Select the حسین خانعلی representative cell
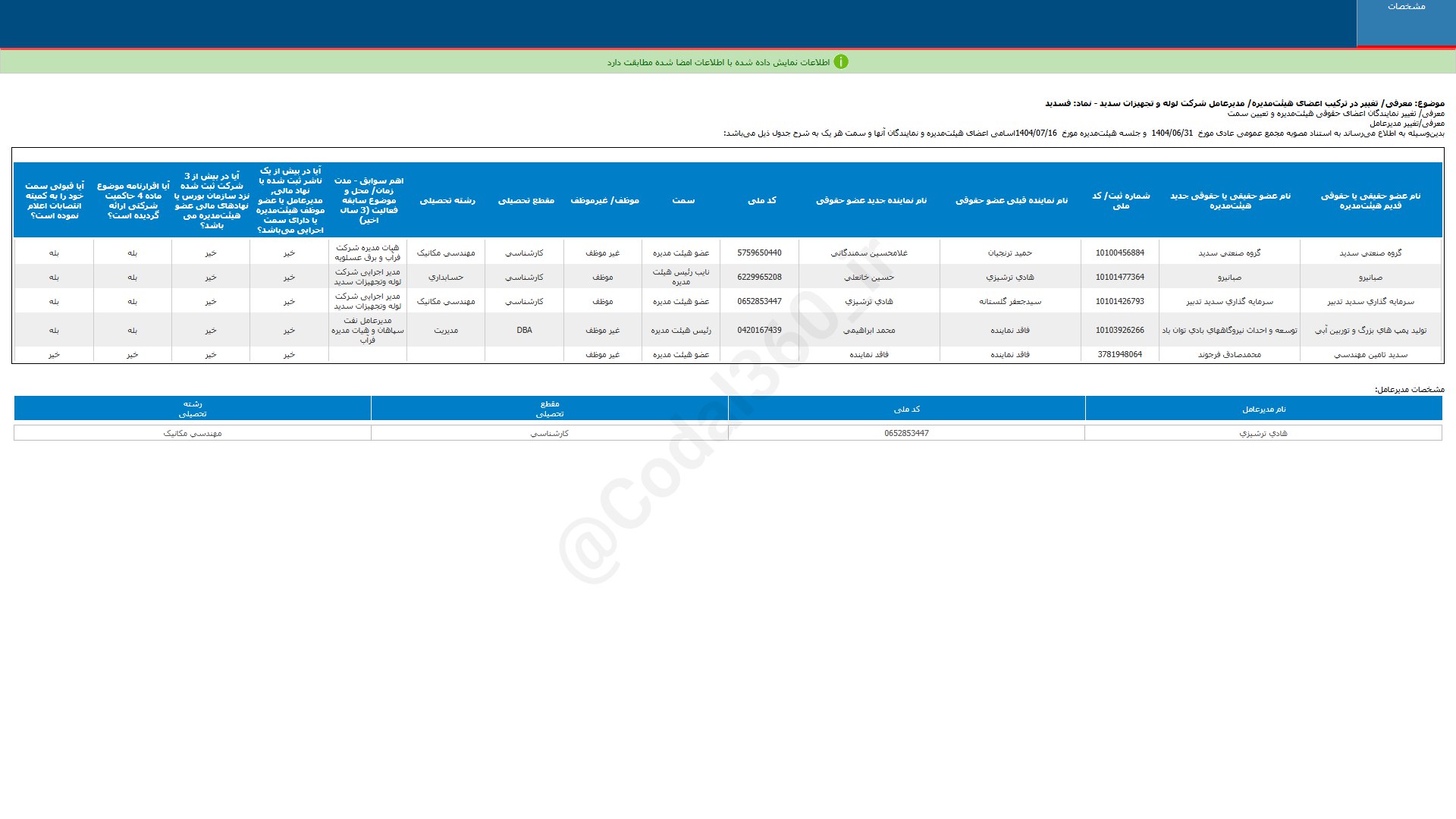This screenshot has width=1456, height=819. (x=870, y=277)
